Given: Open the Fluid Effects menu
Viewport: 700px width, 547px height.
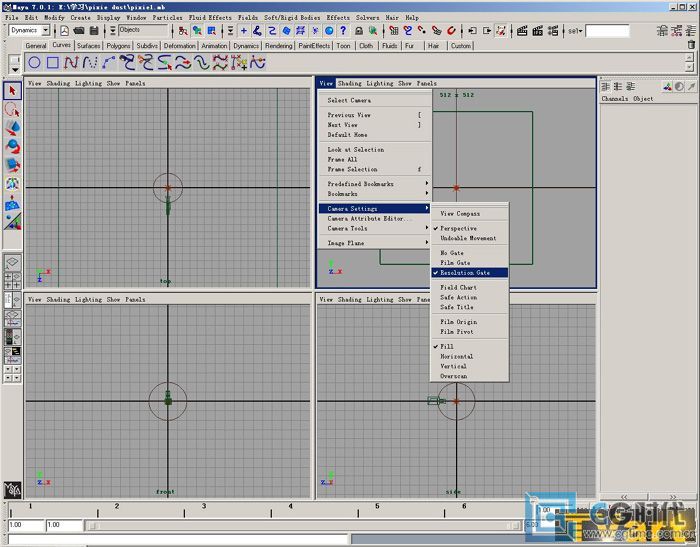Looking at the screenshot, I should (x=210, y=17).
